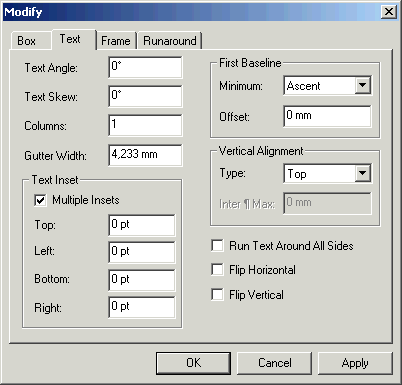Screen dimensions: 402x385
Task: Click the First Baseline Offset field
Action: click(327, 116)
